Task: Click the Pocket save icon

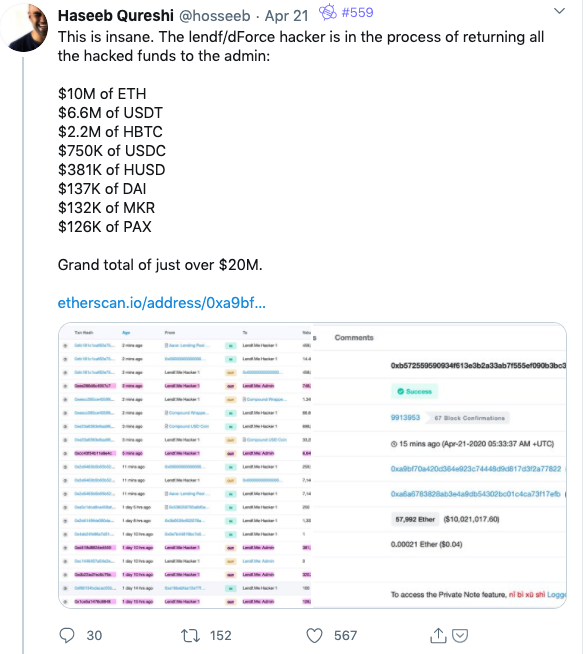Action: (x=460, y=636)
